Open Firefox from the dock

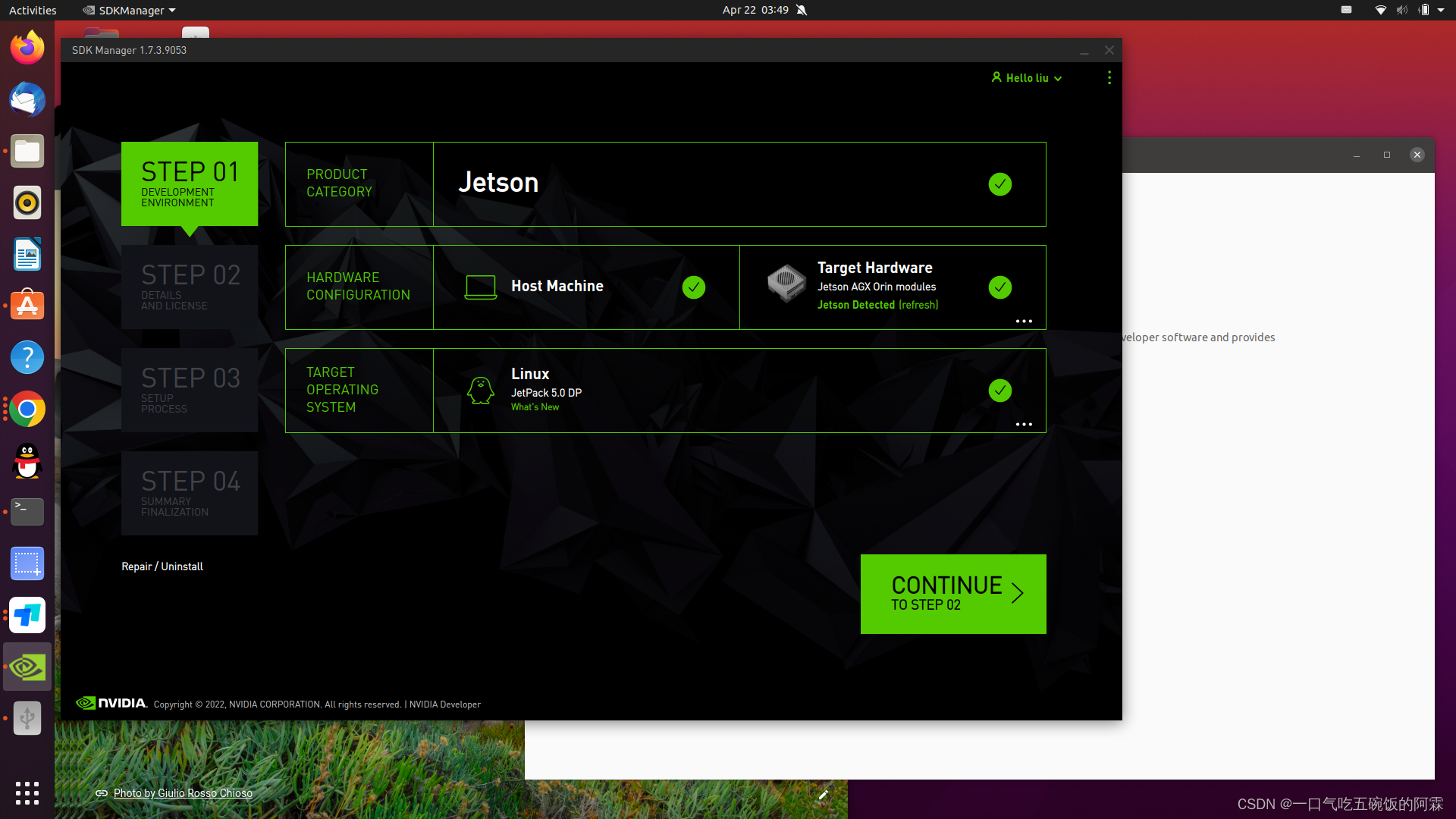tap(27, 48)
